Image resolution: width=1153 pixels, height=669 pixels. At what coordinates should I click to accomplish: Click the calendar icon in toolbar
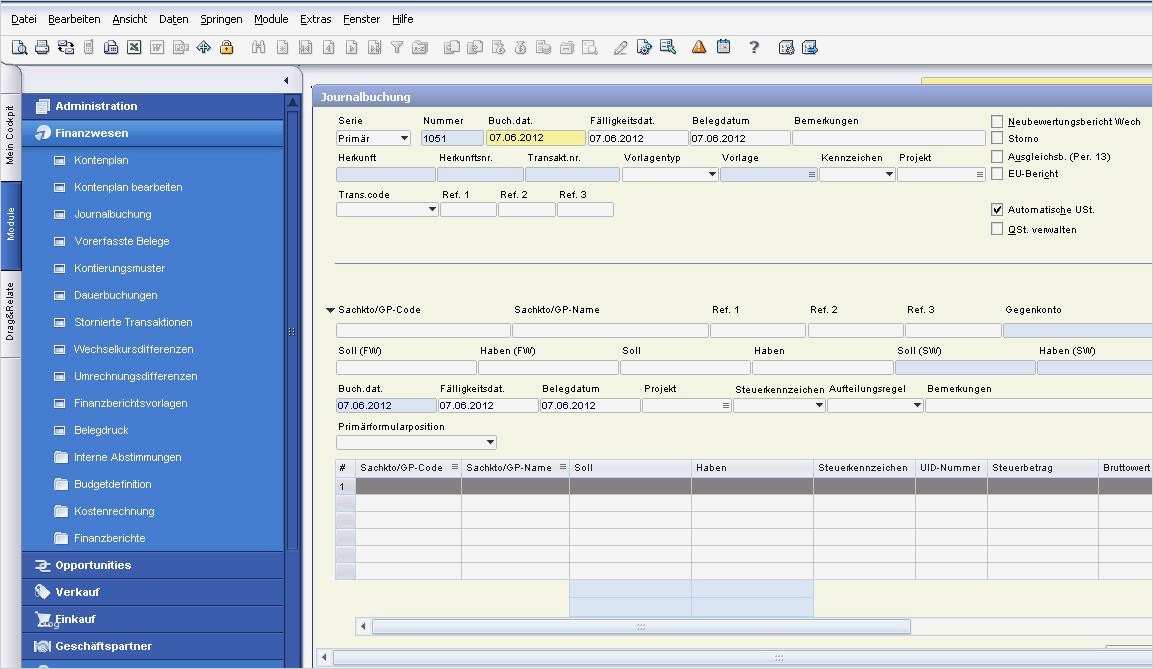click(723, 47)
